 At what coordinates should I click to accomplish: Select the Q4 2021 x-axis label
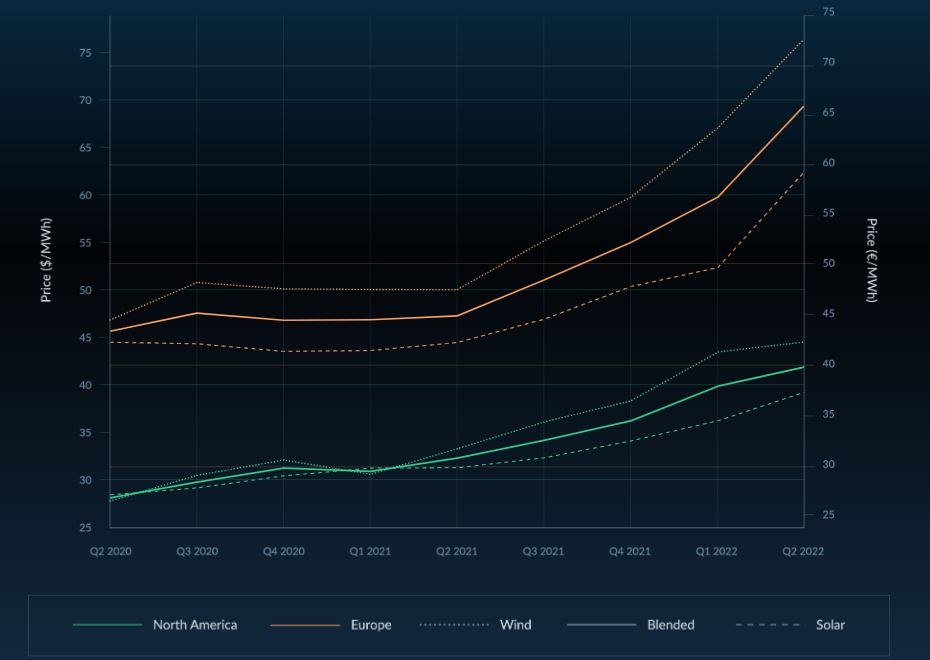coord(630,551)
